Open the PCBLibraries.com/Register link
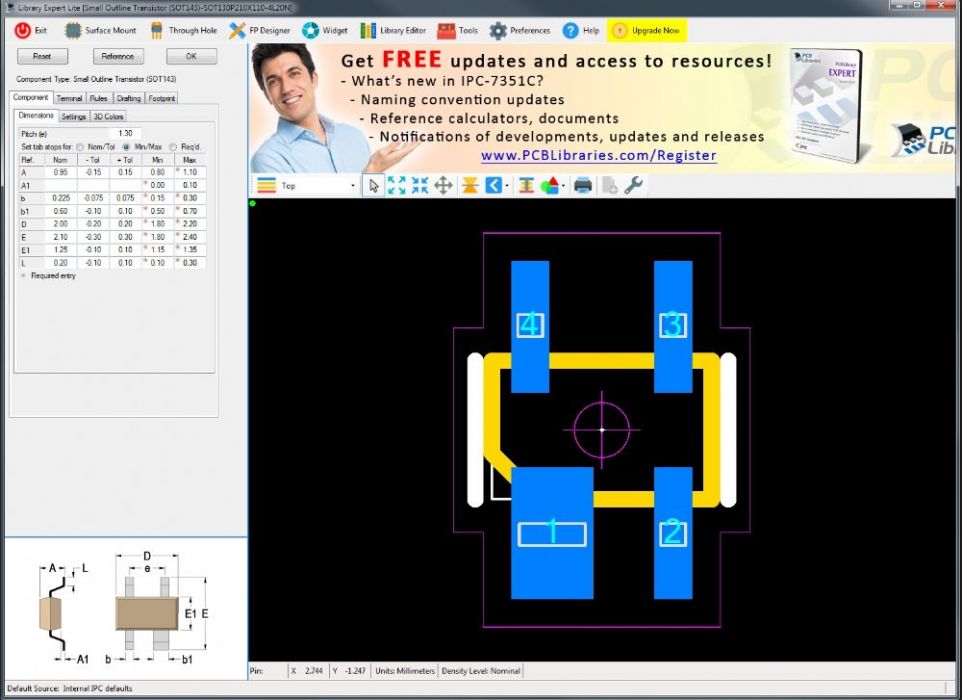Viewport: 962px width, 700px height. [598, 156]
